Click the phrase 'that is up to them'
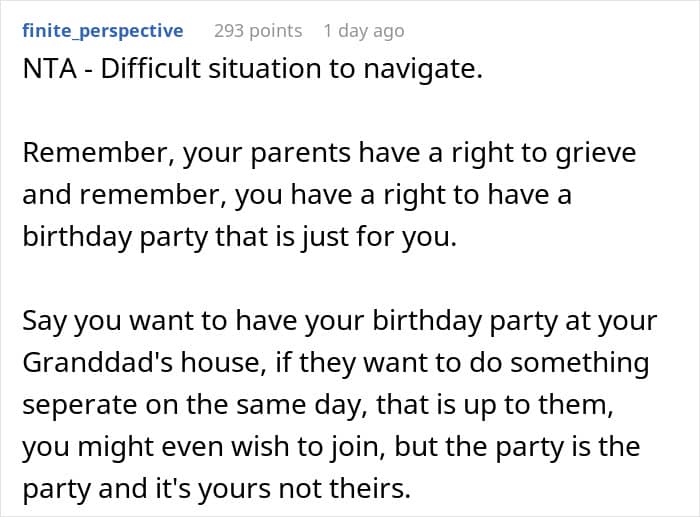The image size is (700, 517). pyautogui.click(x=494, y=404)
